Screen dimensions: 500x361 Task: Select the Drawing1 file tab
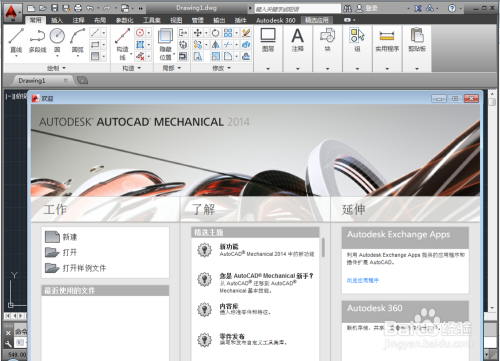[x=32, y=80]
